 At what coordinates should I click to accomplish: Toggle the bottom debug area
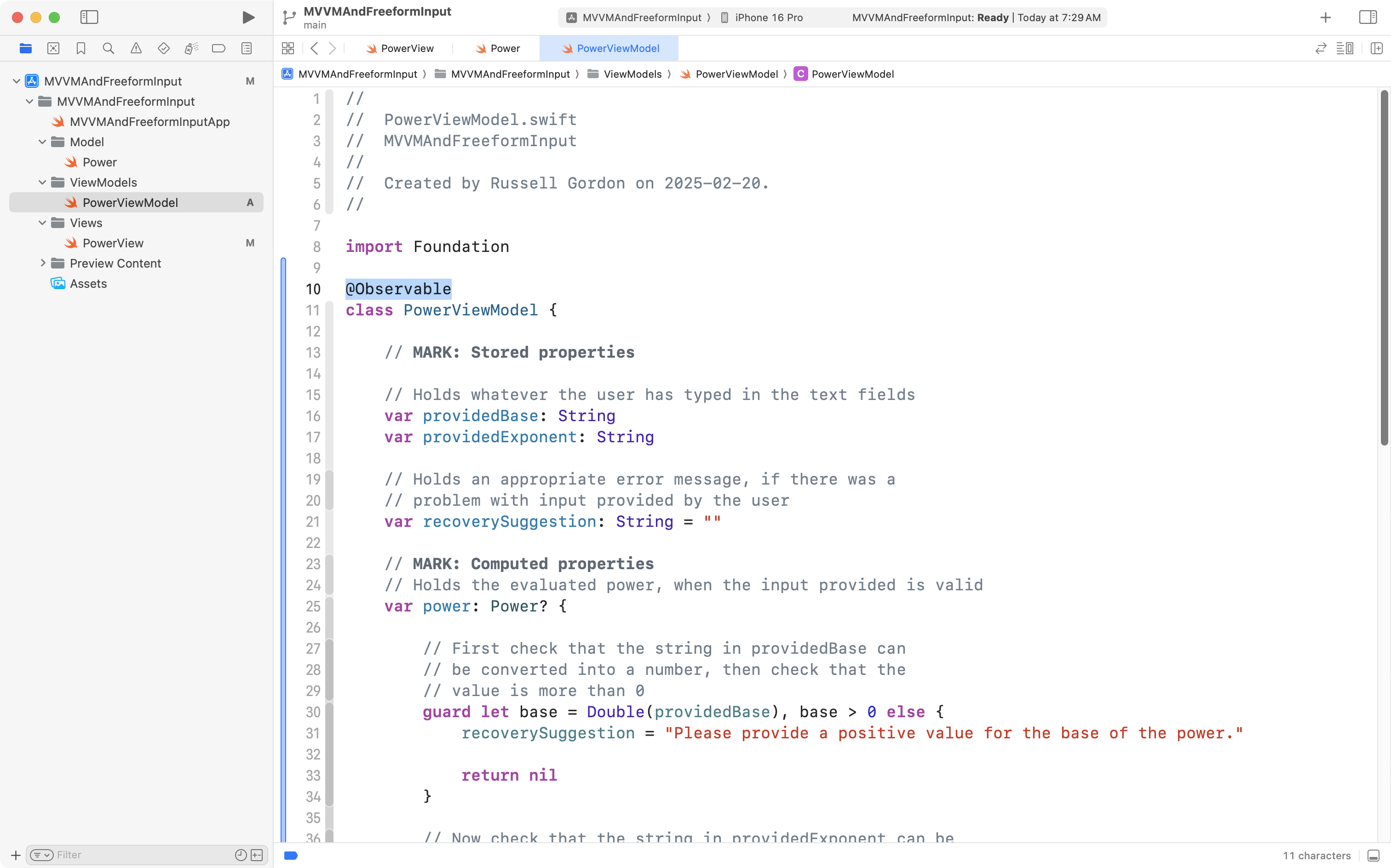(x=1373, y=856)
